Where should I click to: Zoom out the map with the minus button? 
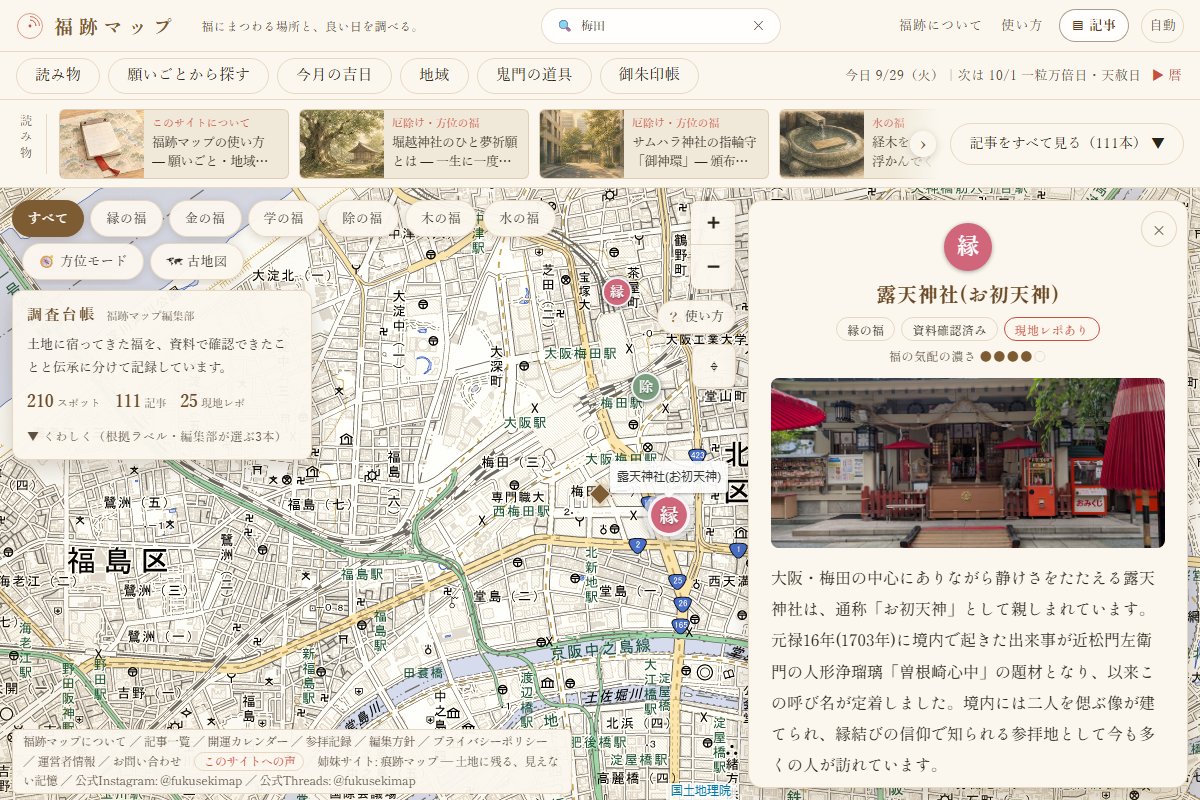(713, 267)
